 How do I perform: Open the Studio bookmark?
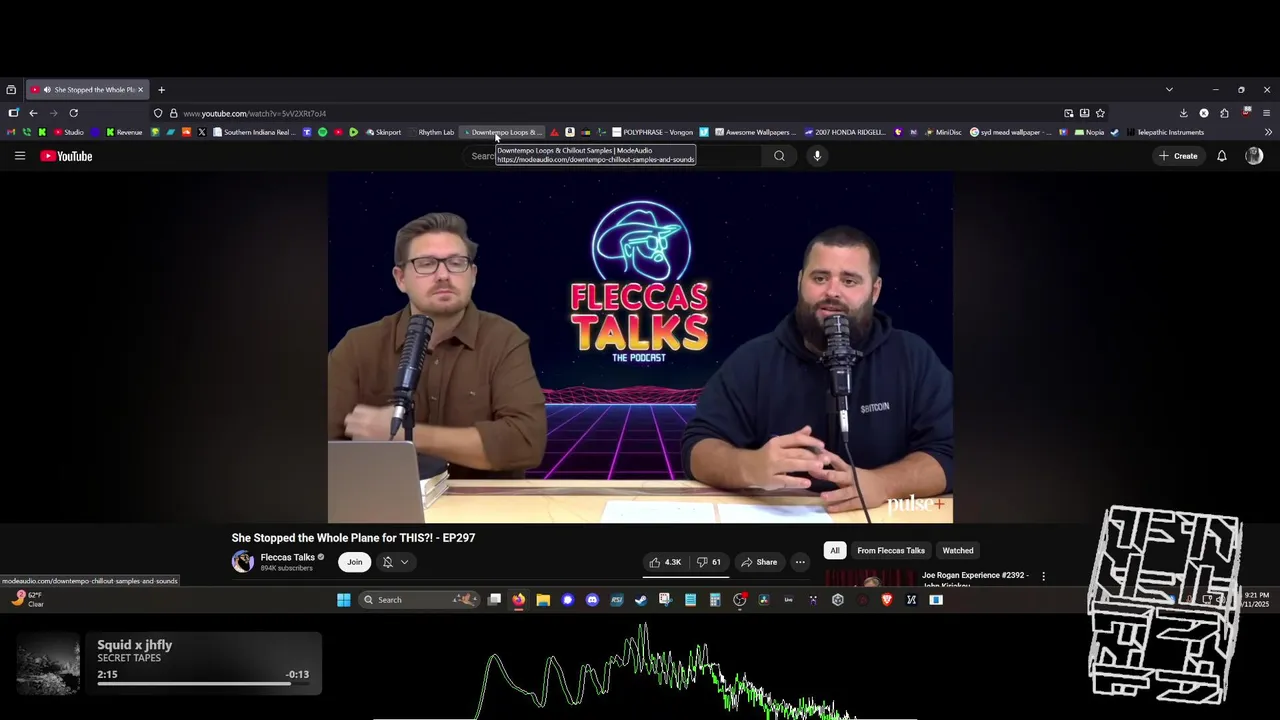(69, 132)
